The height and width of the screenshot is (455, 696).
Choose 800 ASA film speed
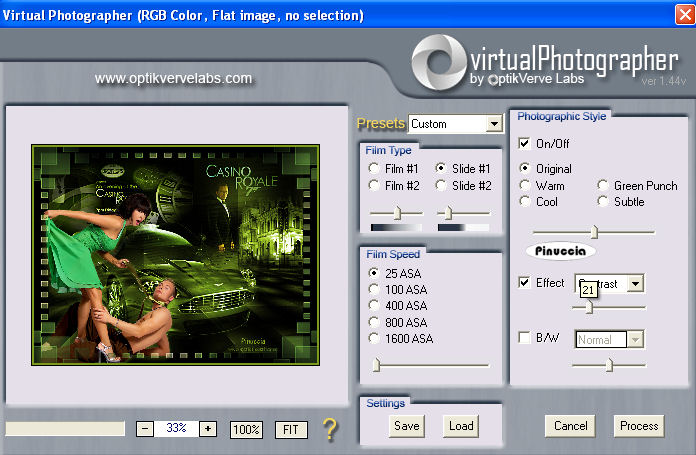[374, 322]
